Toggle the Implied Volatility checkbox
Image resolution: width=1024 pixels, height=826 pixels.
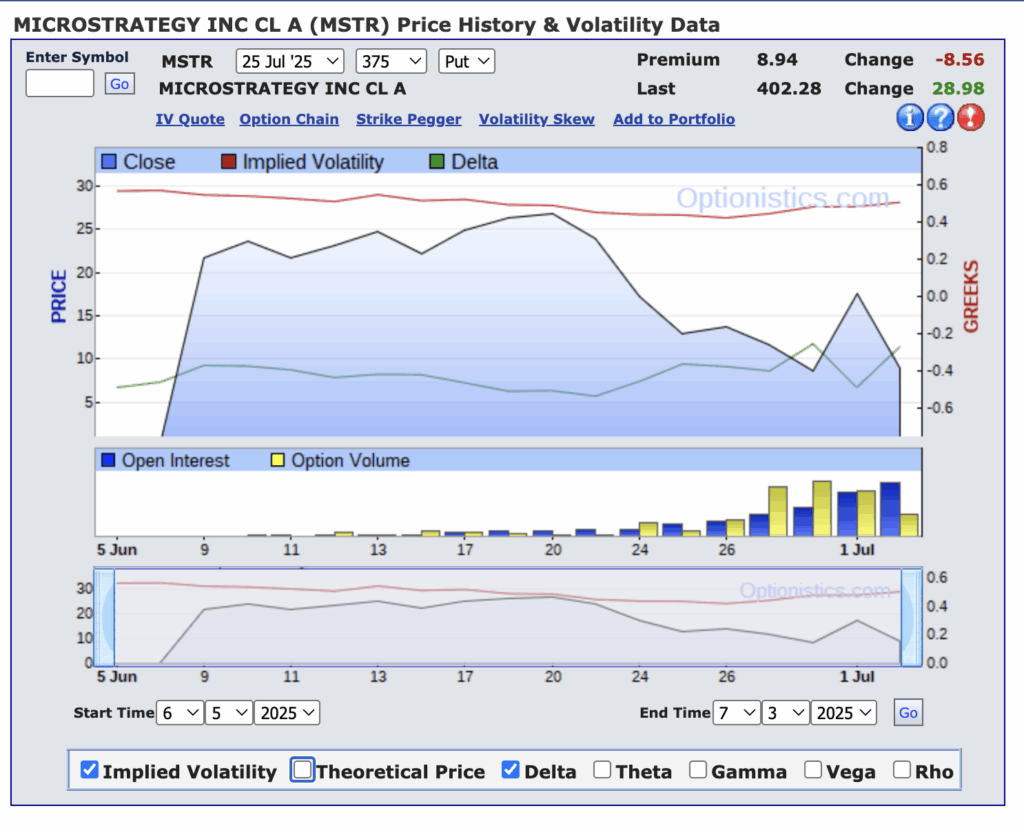89,770
